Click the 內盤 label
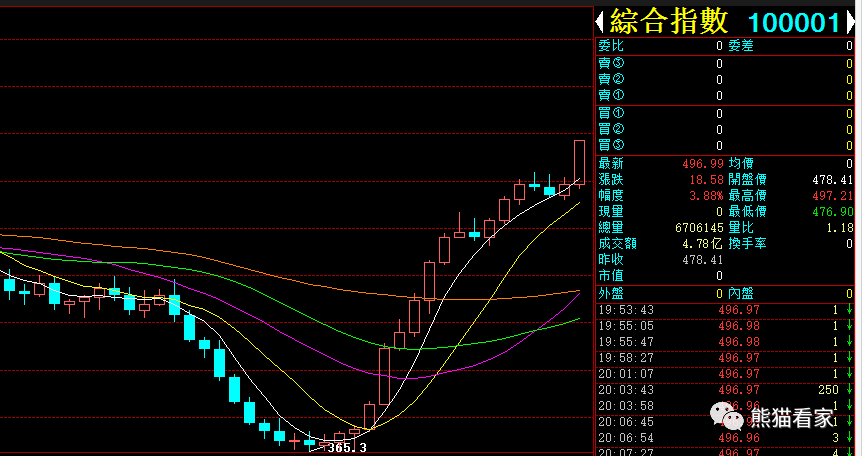Screen dimensions: 862x456 click(741, 293)
